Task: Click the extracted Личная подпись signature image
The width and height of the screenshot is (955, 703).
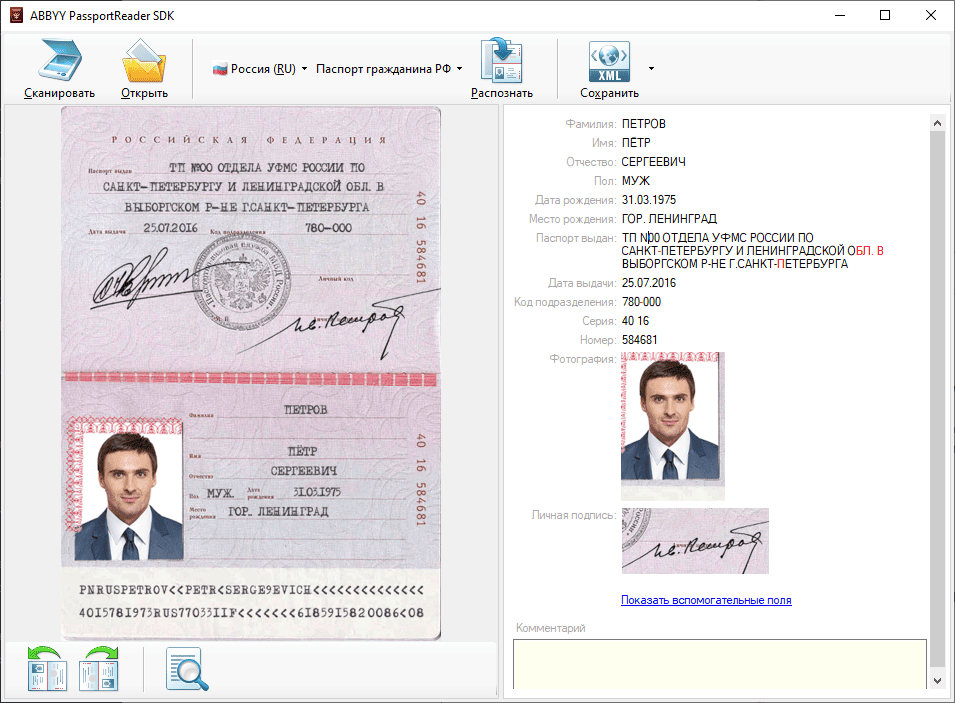Action: coord(695,541)
